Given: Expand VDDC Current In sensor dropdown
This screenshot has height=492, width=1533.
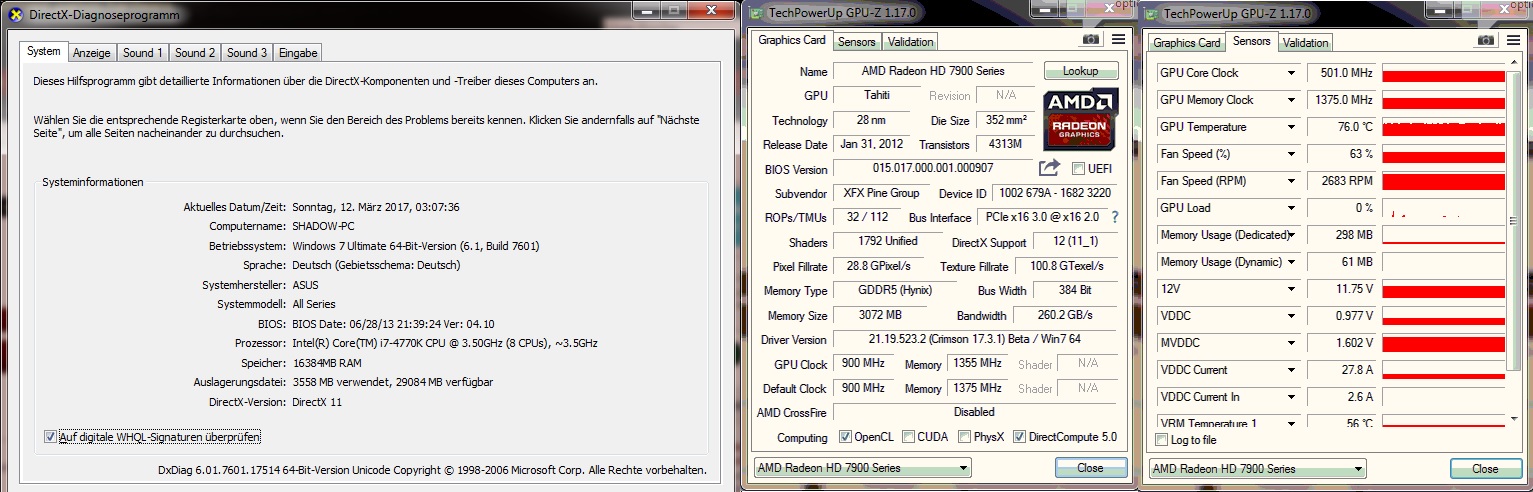Looking at the screenshot, I should [1291, 397].
